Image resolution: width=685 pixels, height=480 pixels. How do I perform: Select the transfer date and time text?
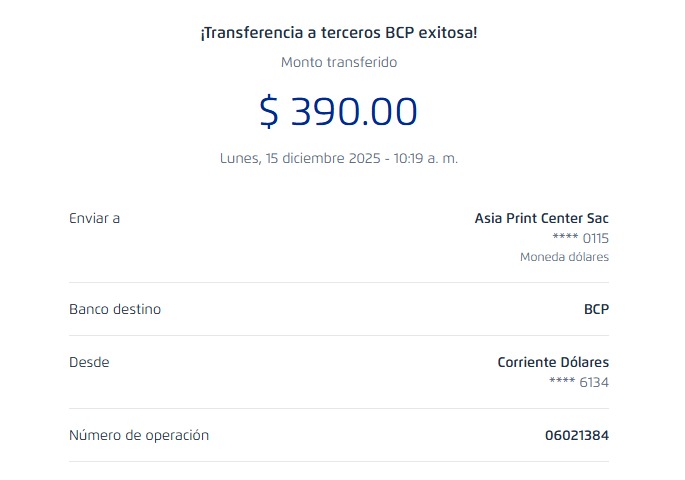339,158
